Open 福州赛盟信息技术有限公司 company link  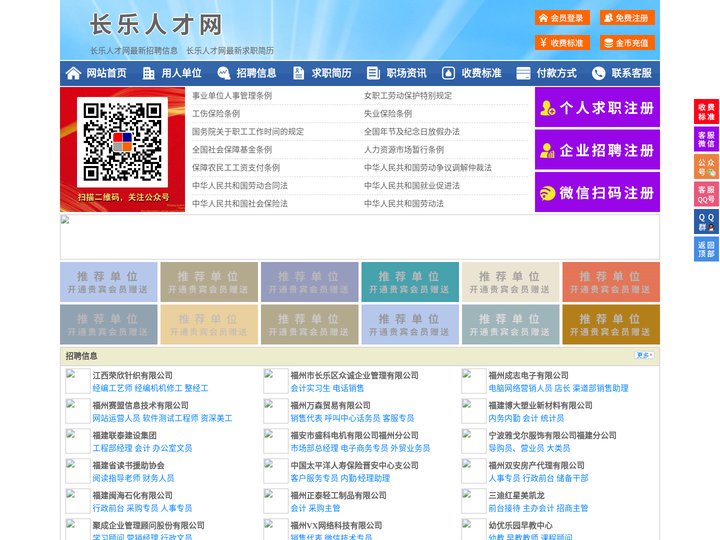(141, 405)
